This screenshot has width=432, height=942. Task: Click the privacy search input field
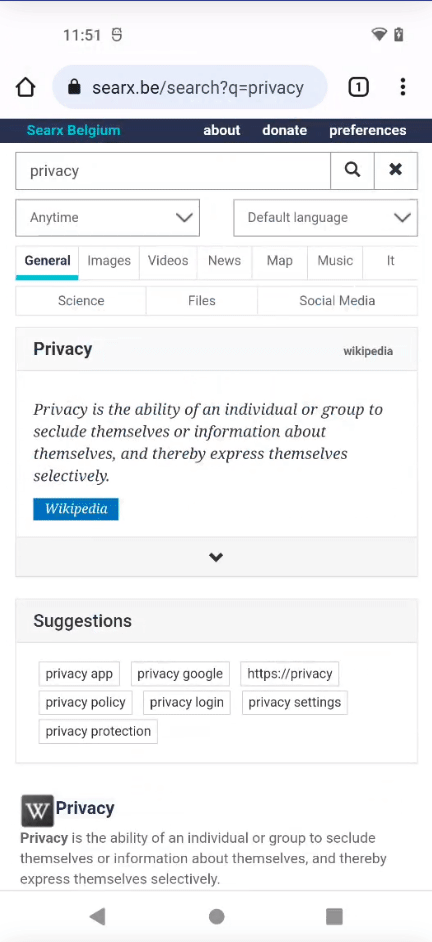[173, 171]
